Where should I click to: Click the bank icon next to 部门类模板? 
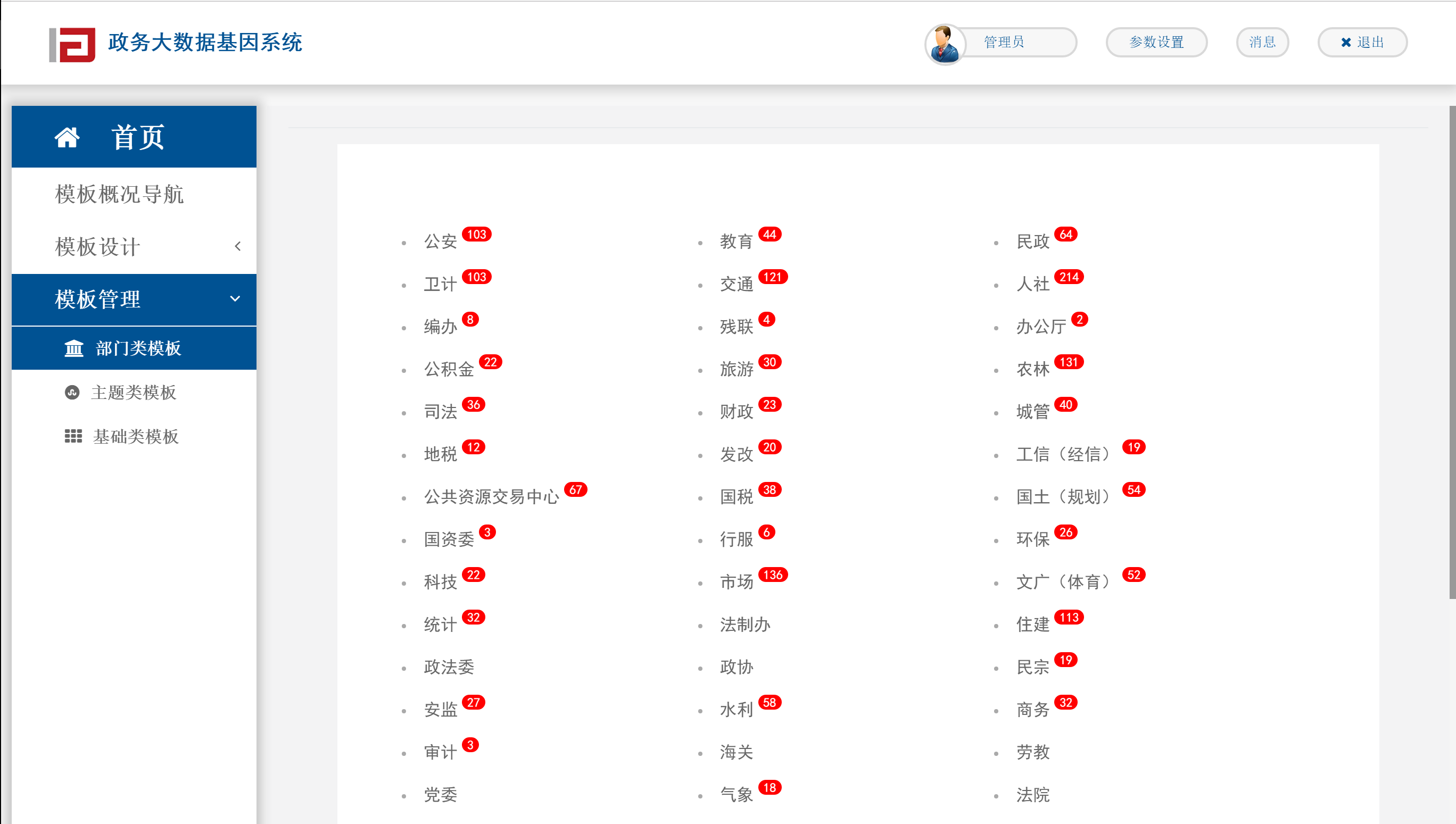click(x=73, y=348)
